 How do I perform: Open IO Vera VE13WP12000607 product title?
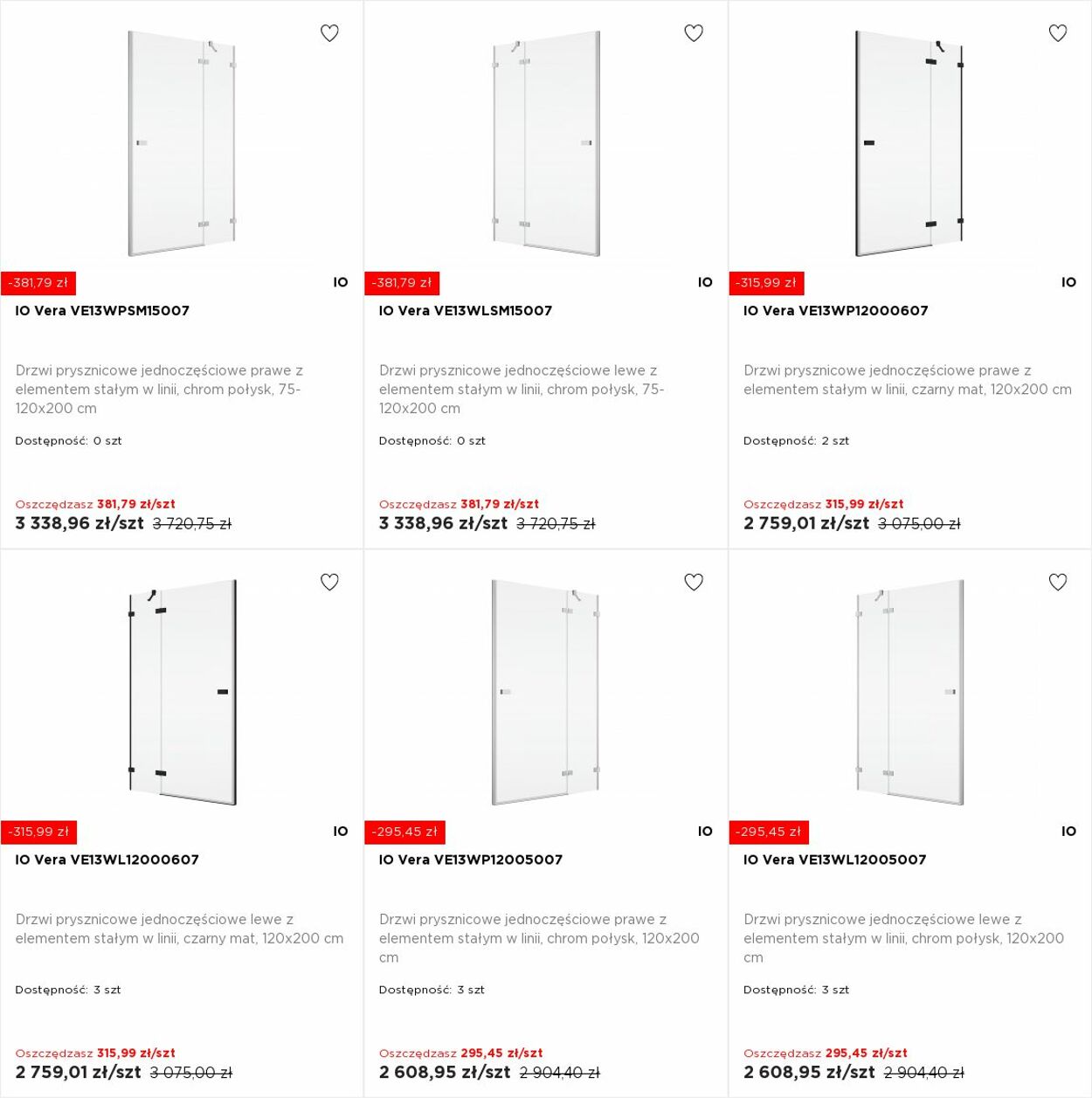pos(836,310)
